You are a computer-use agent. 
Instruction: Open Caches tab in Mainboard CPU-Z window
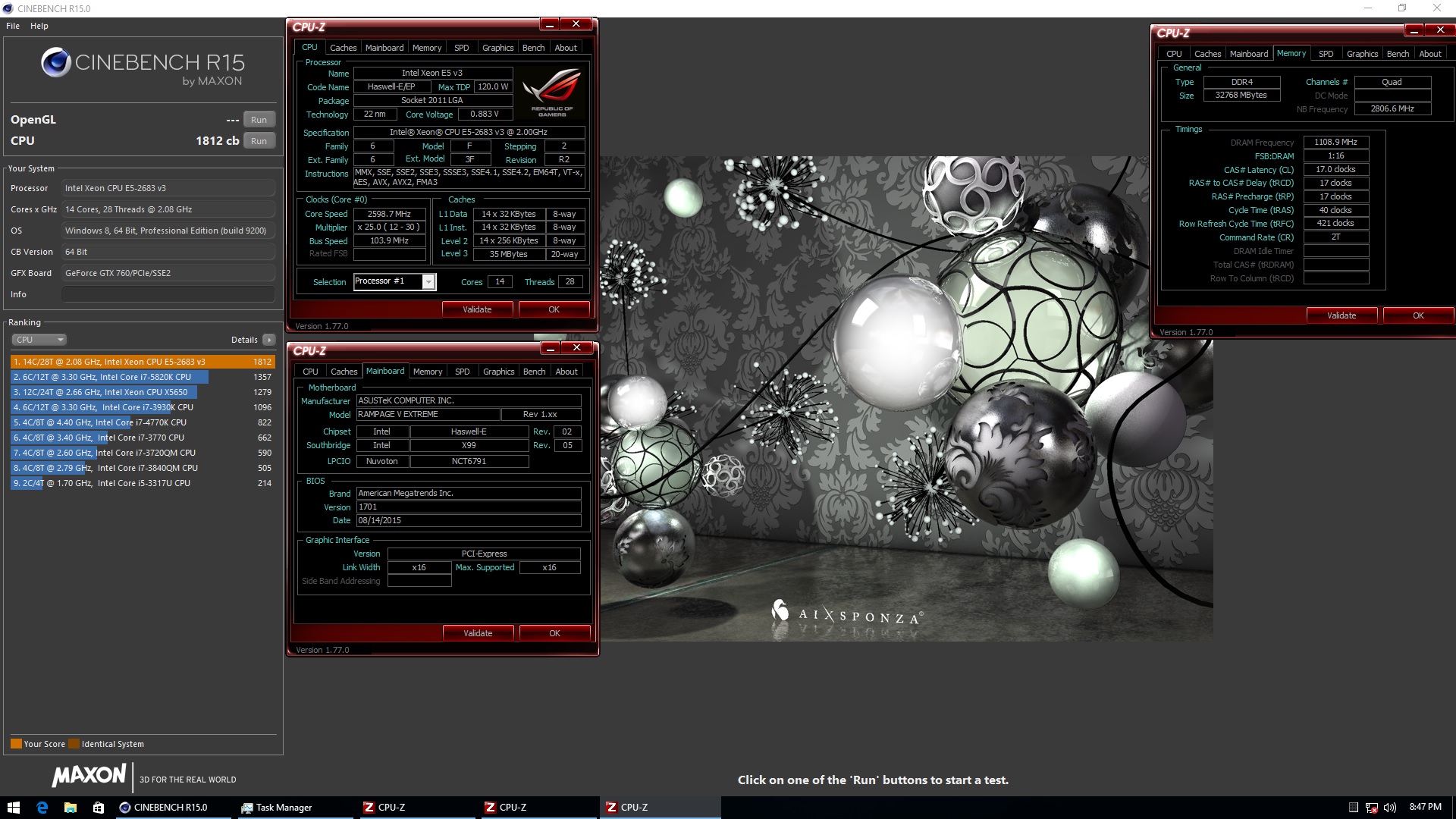[344, 372]
